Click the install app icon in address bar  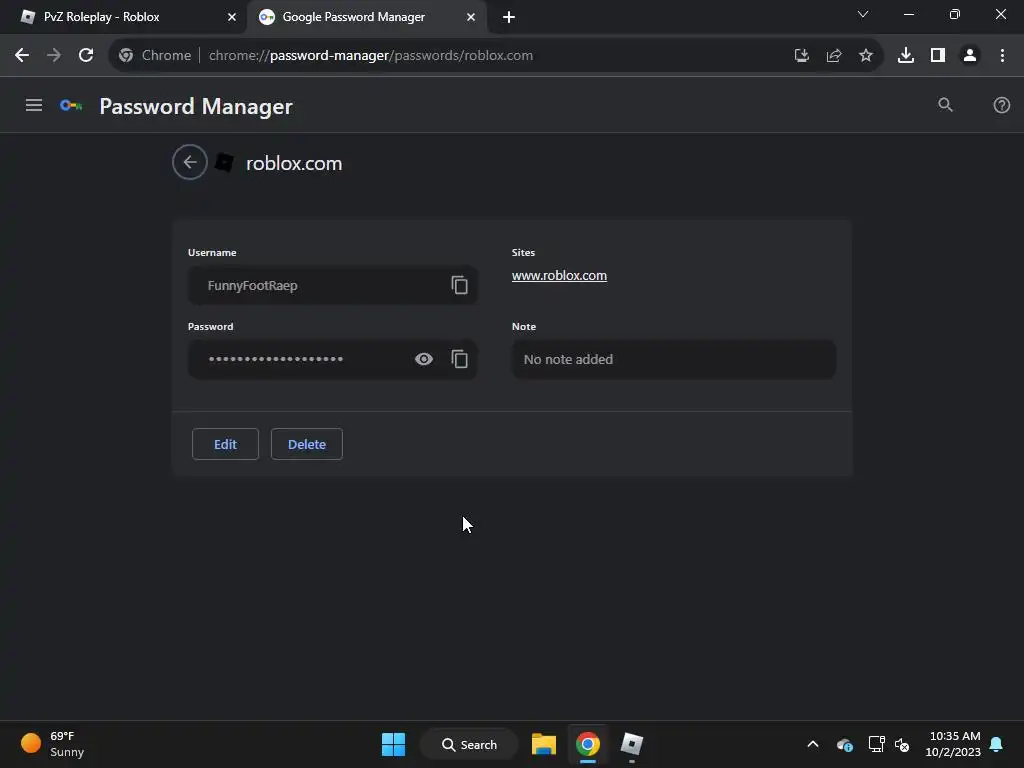tap(801, 56)
